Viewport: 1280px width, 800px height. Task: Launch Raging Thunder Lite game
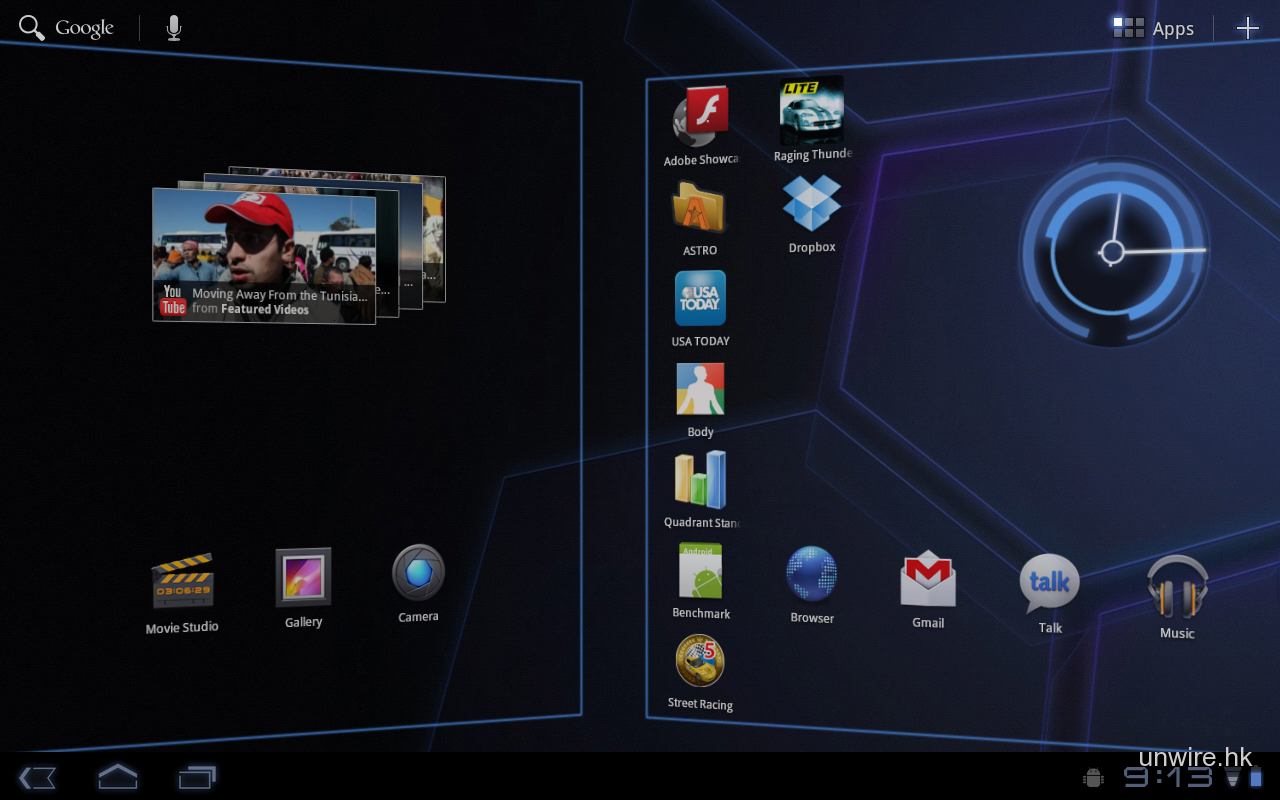point(811,113)
